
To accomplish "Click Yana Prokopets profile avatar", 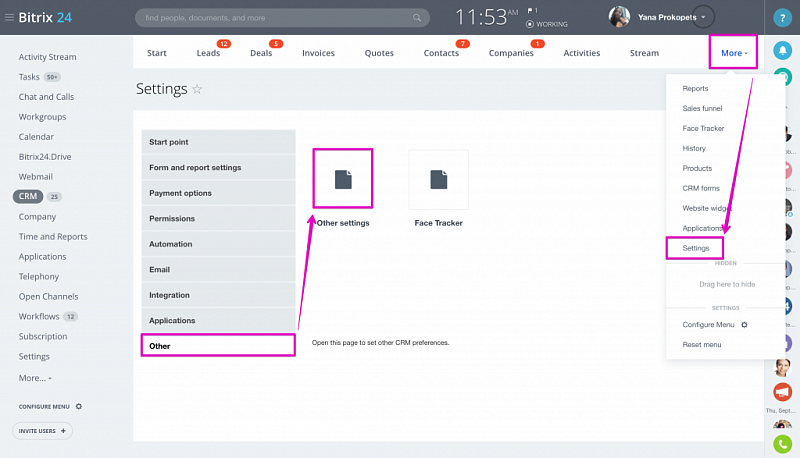I will pyautogui.click(x=619, y=17).
